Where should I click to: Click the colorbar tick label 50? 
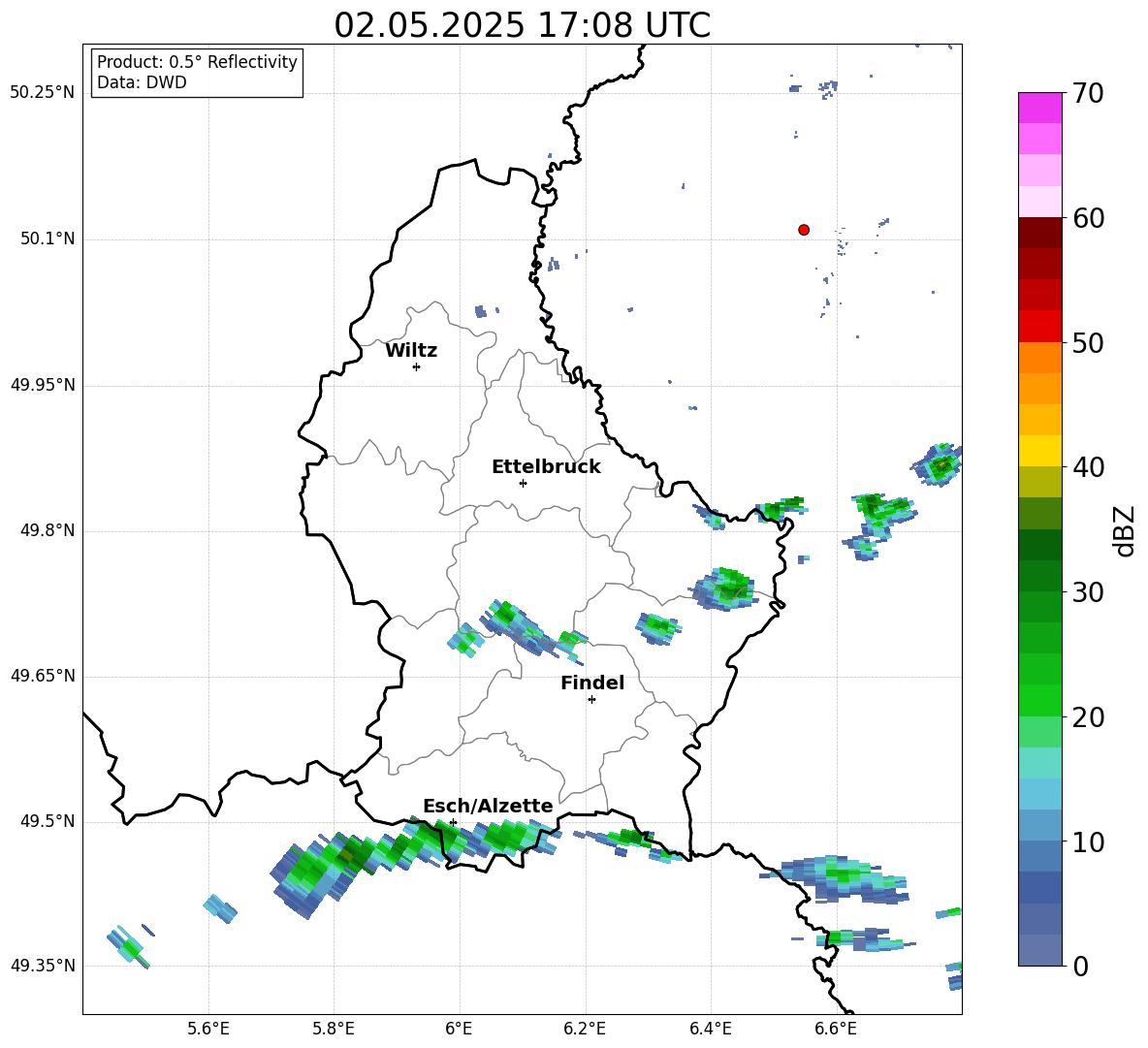[1088, 343]
